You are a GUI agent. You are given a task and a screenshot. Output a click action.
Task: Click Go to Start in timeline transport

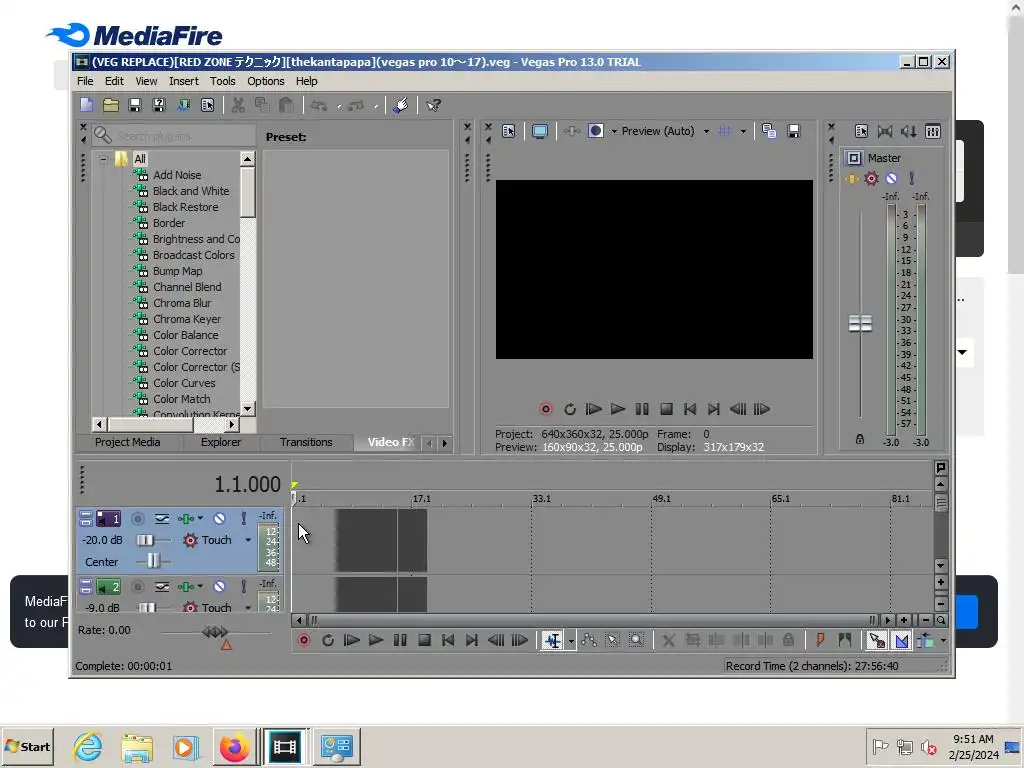[x=448, y=641]
